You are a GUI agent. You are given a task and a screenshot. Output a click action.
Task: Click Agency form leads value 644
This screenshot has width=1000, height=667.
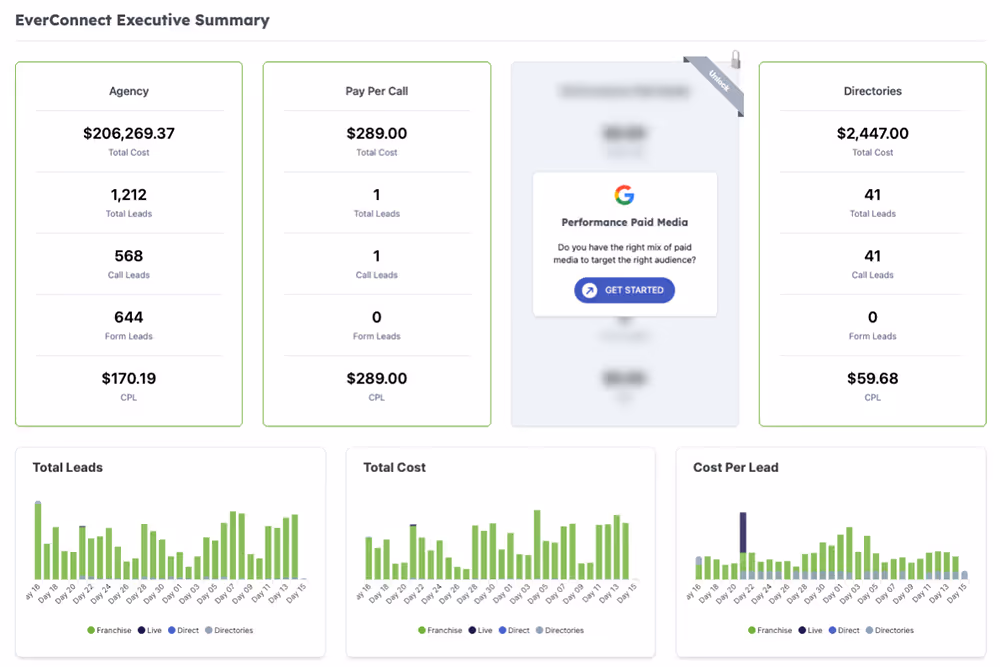129,317
